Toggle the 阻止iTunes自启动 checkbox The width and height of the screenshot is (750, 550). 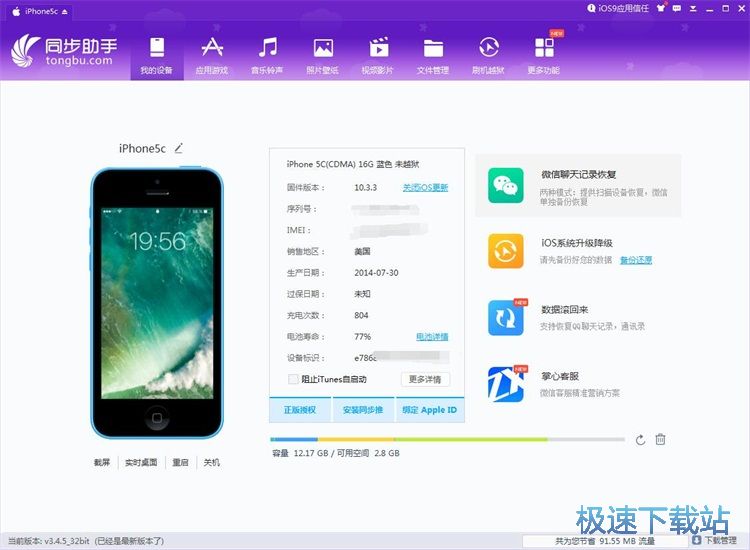coord(293,379)
